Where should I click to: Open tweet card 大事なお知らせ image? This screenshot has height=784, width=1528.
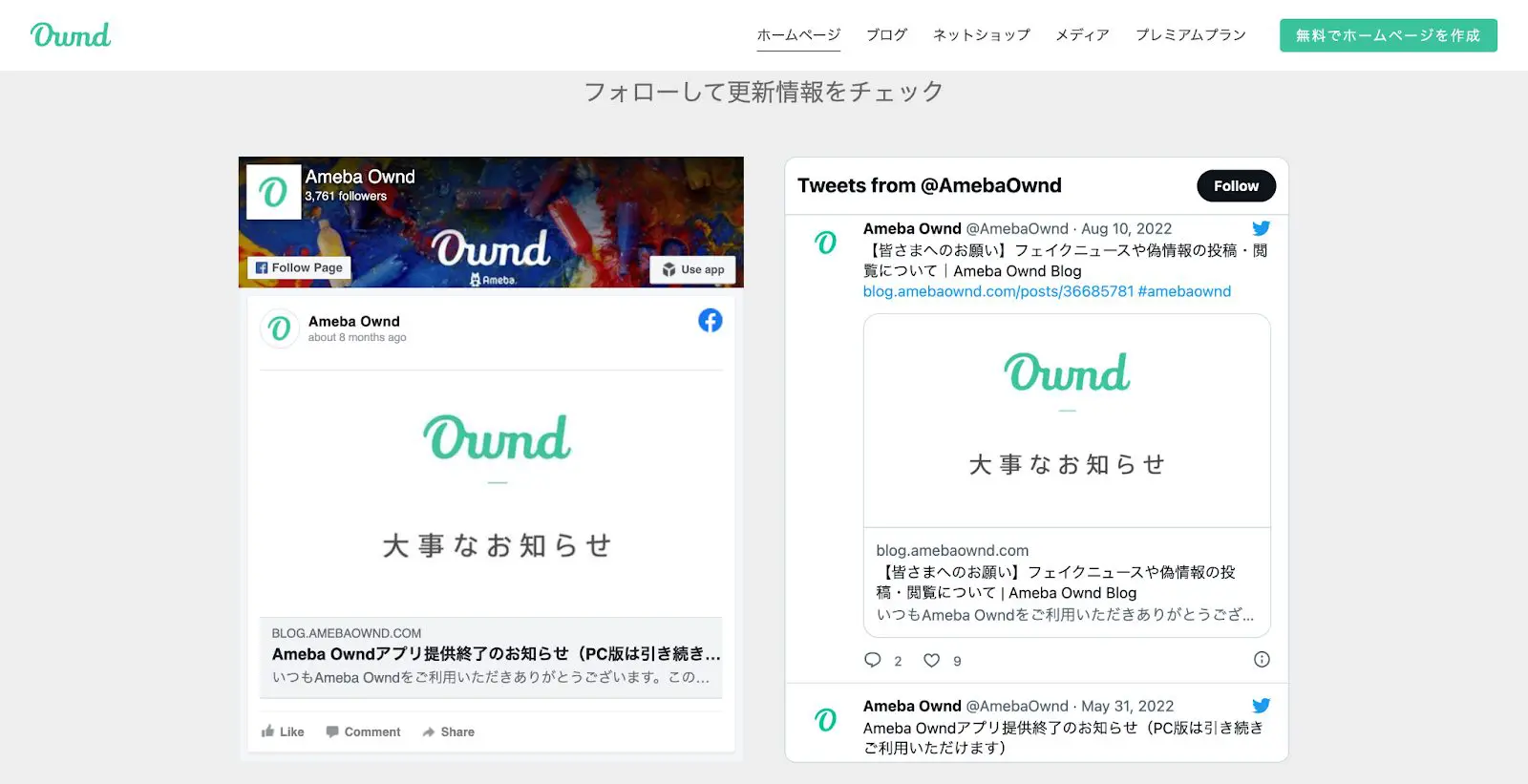tap(1067, 420)
